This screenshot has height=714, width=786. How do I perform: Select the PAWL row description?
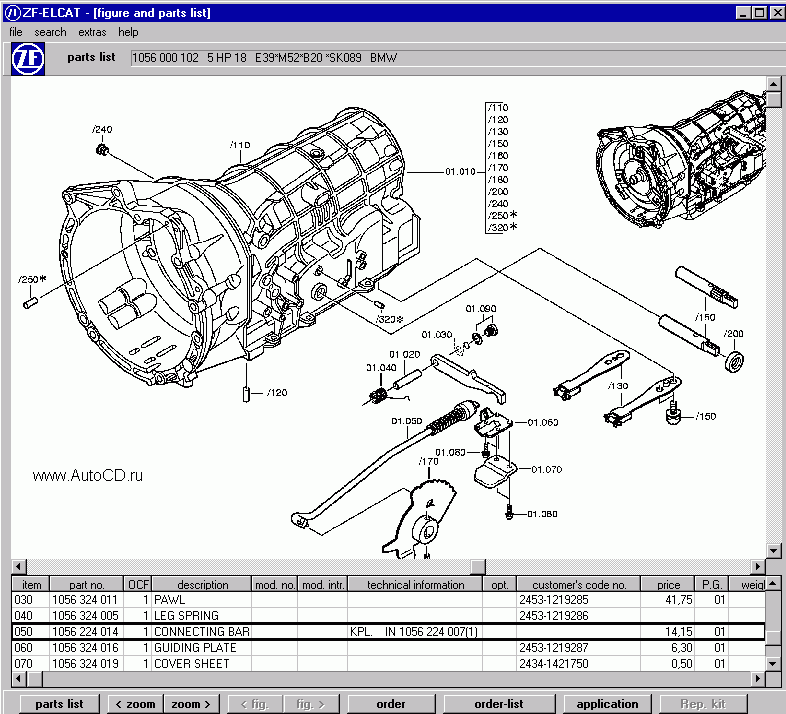point(169,600)
